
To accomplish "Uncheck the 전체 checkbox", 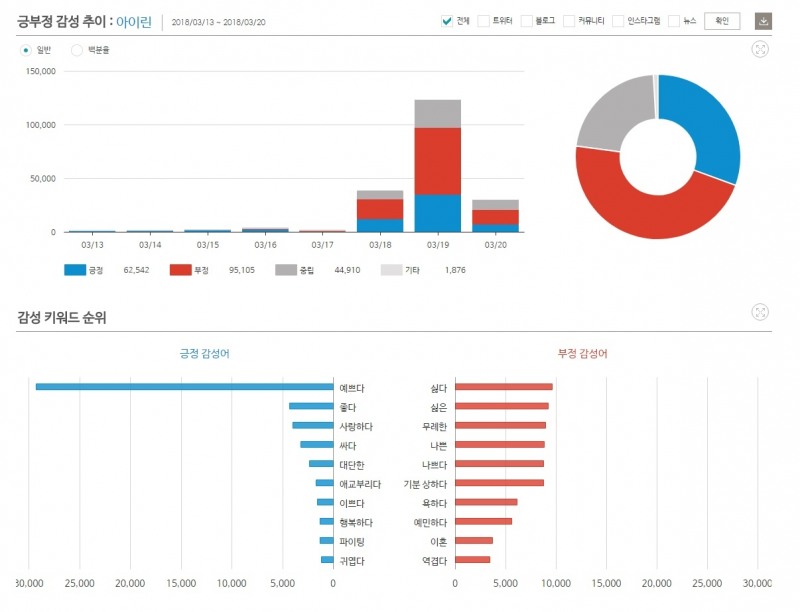I will tap(446, 21).
